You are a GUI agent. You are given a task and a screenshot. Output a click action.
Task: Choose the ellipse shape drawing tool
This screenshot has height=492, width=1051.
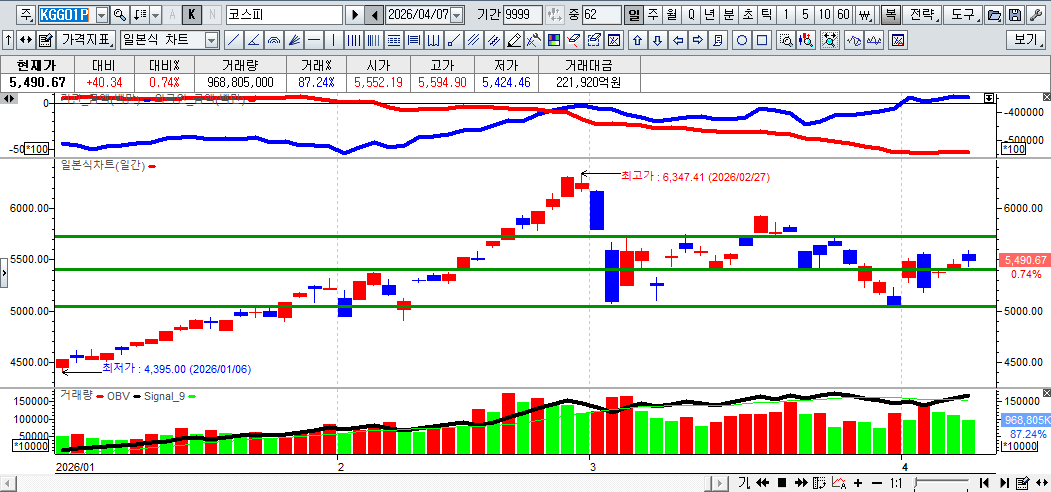point(742,40)
